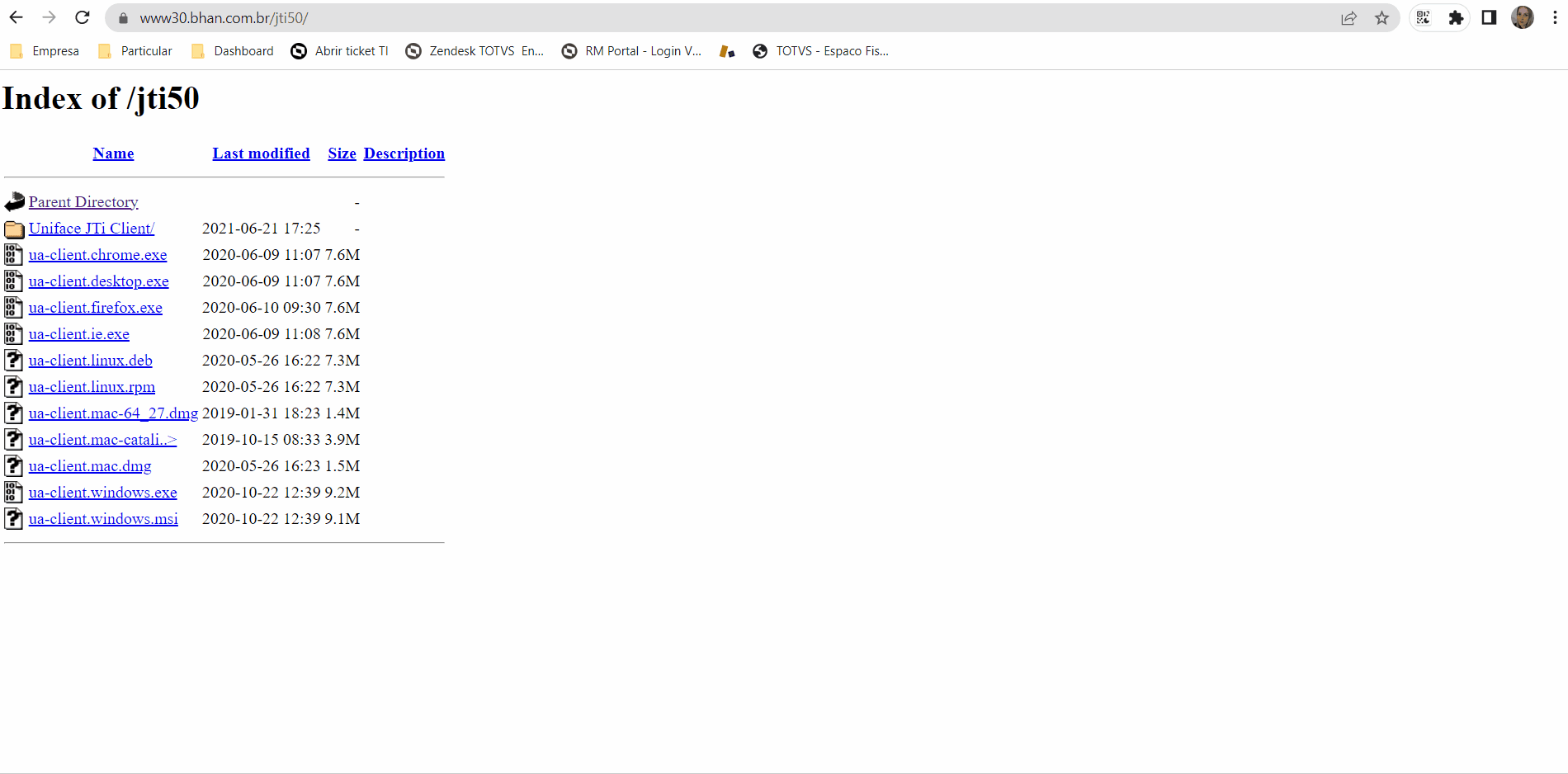The width and height of the screenshot is (1568, 774).
Task: Download ua-client.mac-catali..> file
Action: 103,440
